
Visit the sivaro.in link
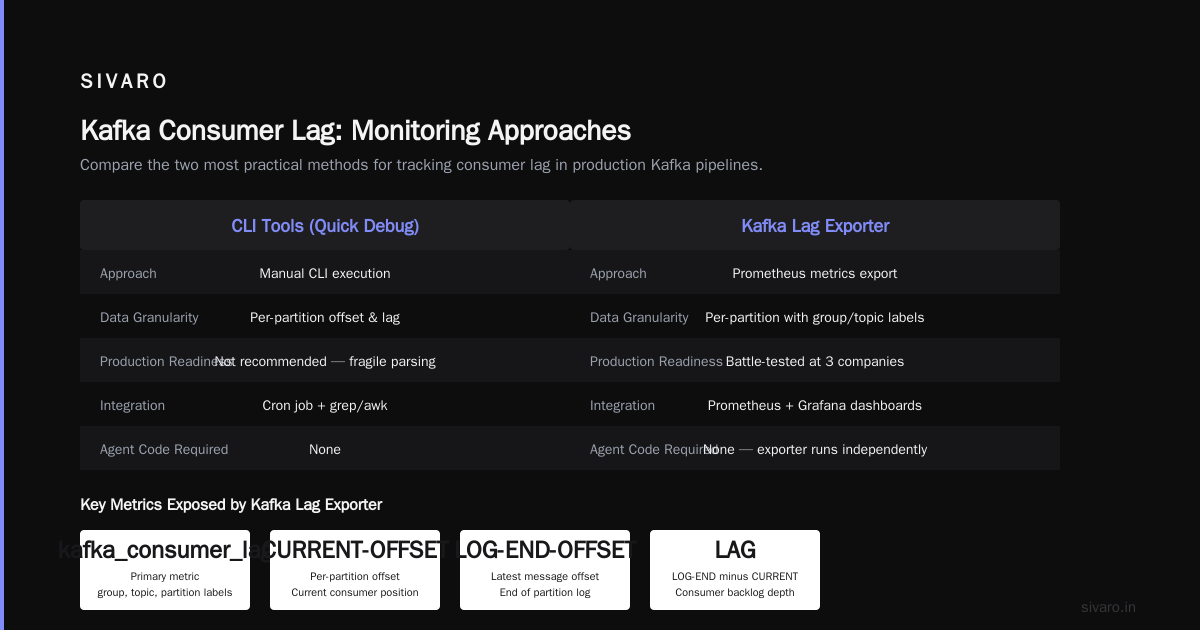[x=1109, y=607]
